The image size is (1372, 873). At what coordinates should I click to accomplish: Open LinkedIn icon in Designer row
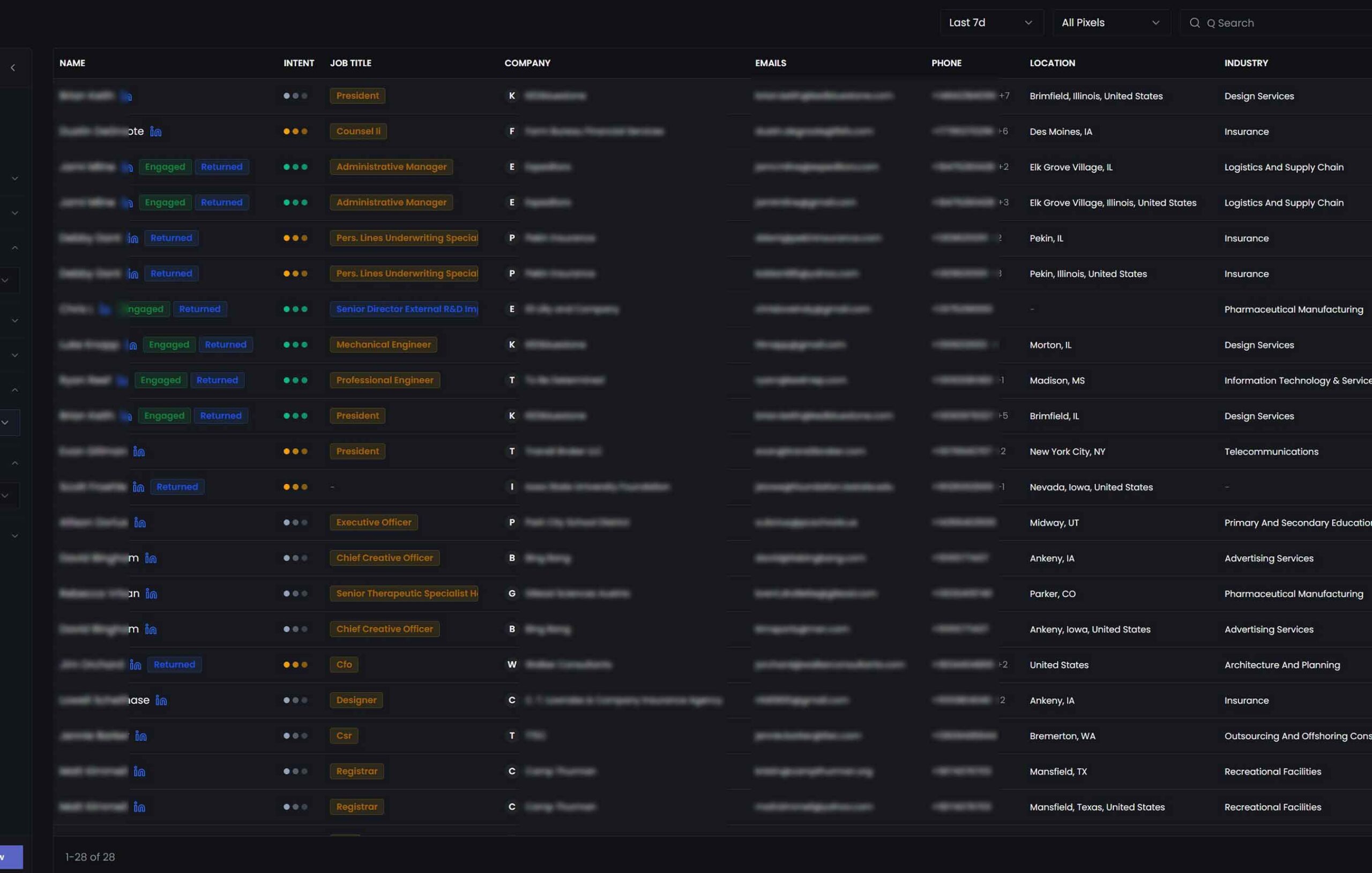(161, 701)
